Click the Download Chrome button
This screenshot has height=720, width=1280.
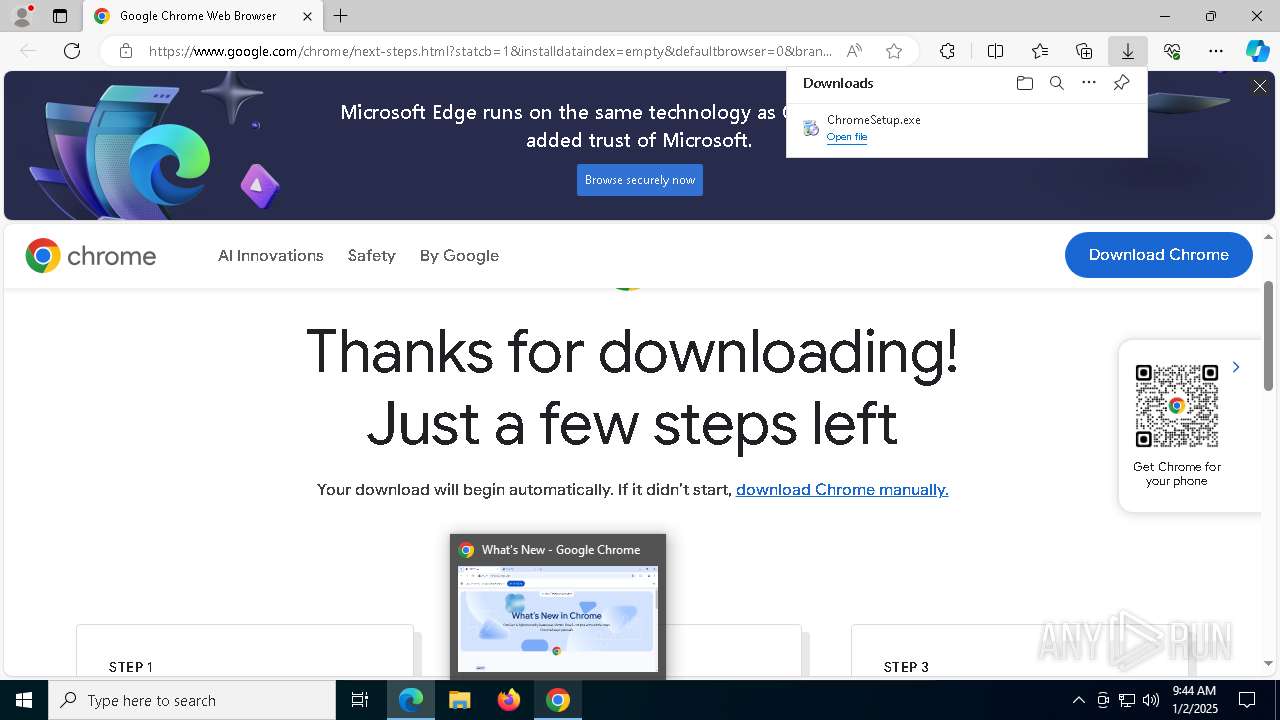pos(1159,255)
